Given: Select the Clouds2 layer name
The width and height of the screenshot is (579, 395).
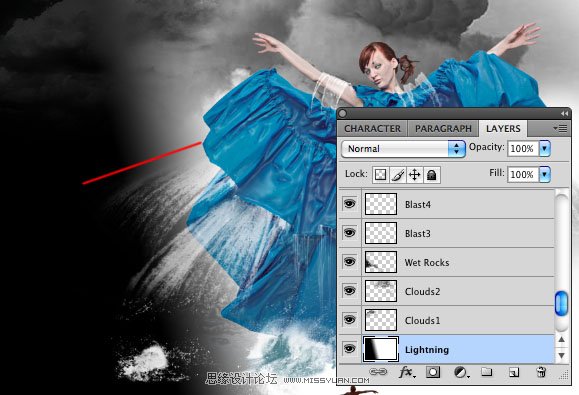Looking at the screenshot, I should tap(422, 292).
